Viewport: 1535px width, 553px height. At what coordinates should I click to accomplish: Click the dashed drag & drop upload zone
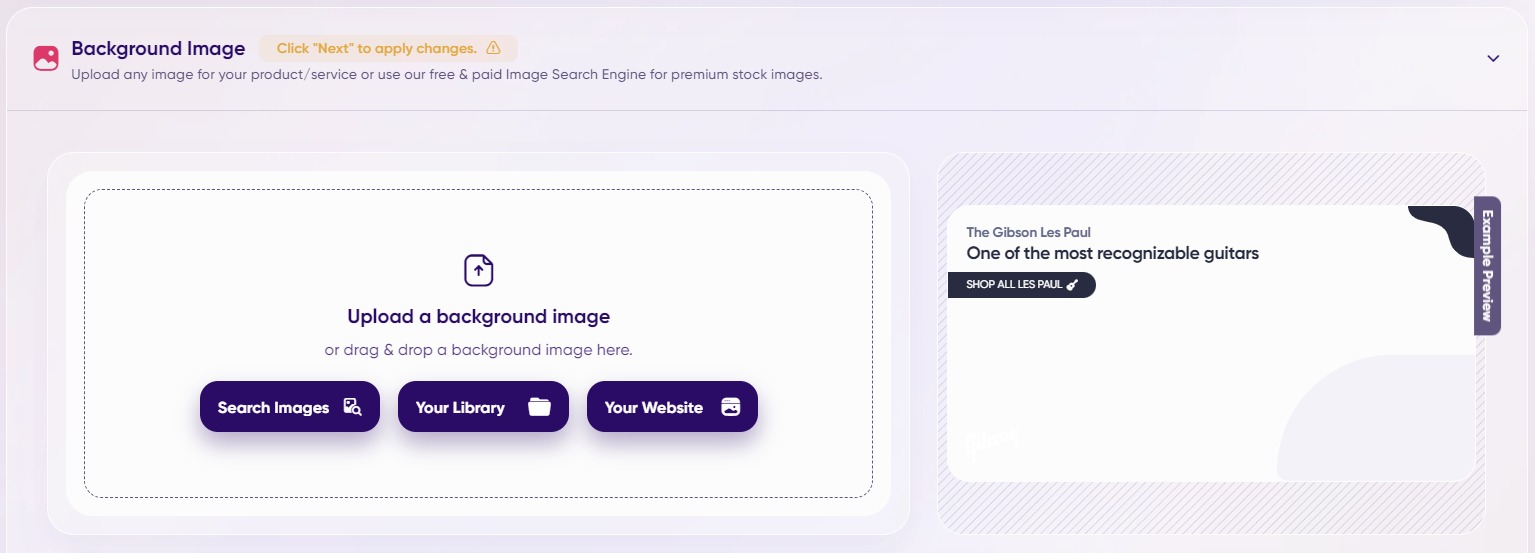478,460
